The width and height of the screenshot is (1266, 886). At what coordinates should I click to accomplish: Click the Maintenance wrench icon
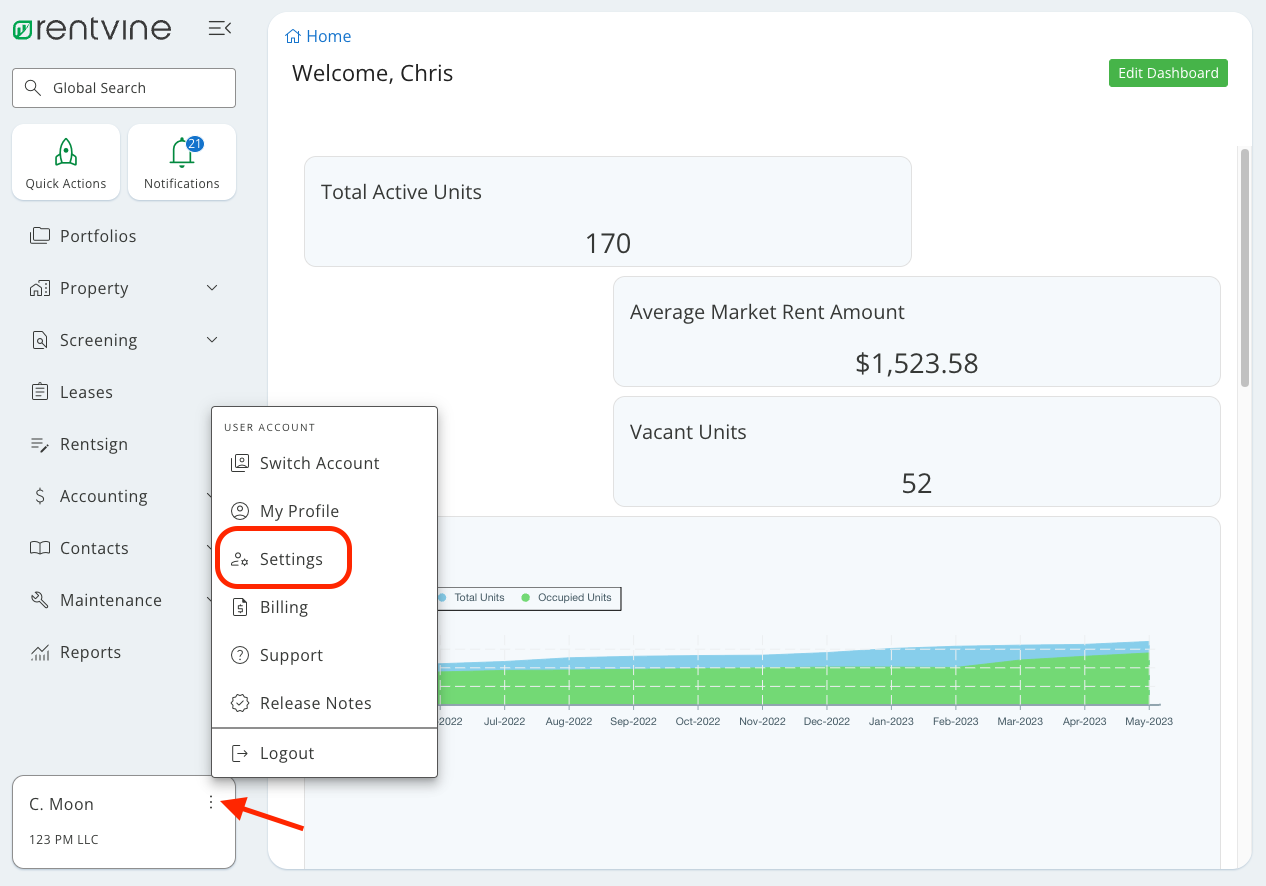(38, 600)
